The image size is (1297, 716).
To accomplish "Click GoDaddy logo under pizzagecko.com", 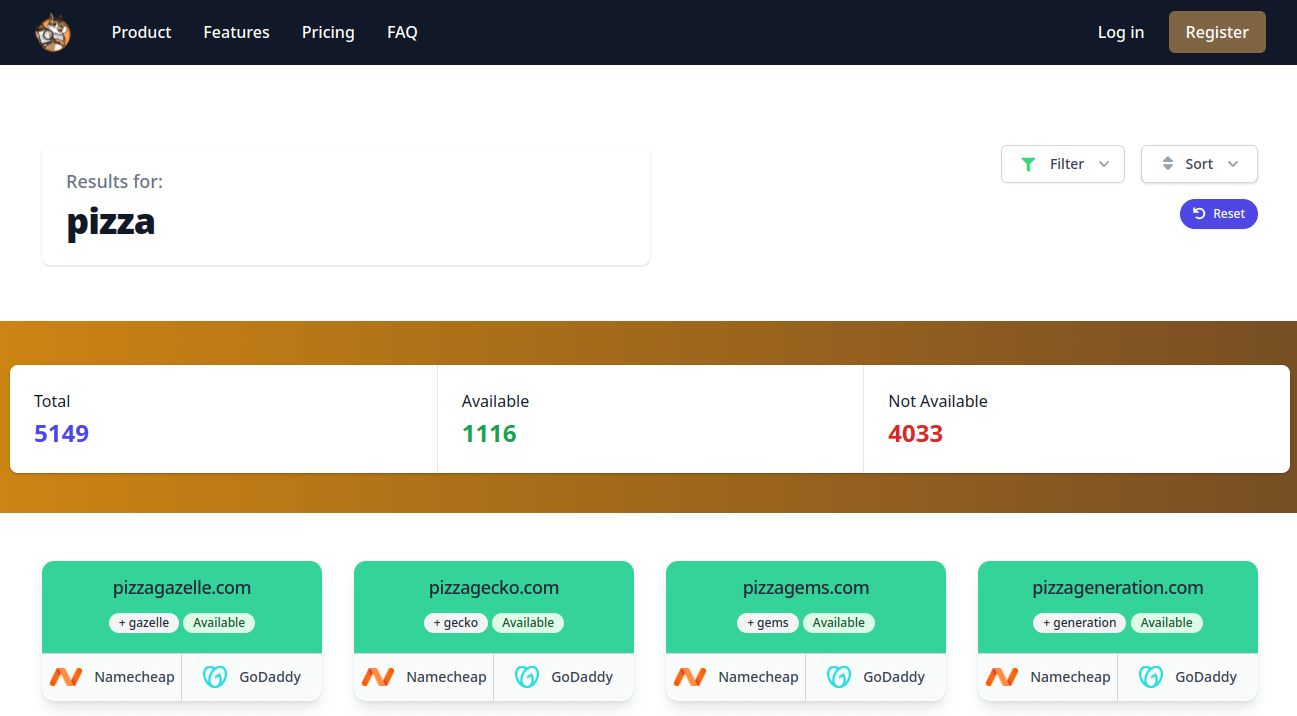I will click(527, 677).
